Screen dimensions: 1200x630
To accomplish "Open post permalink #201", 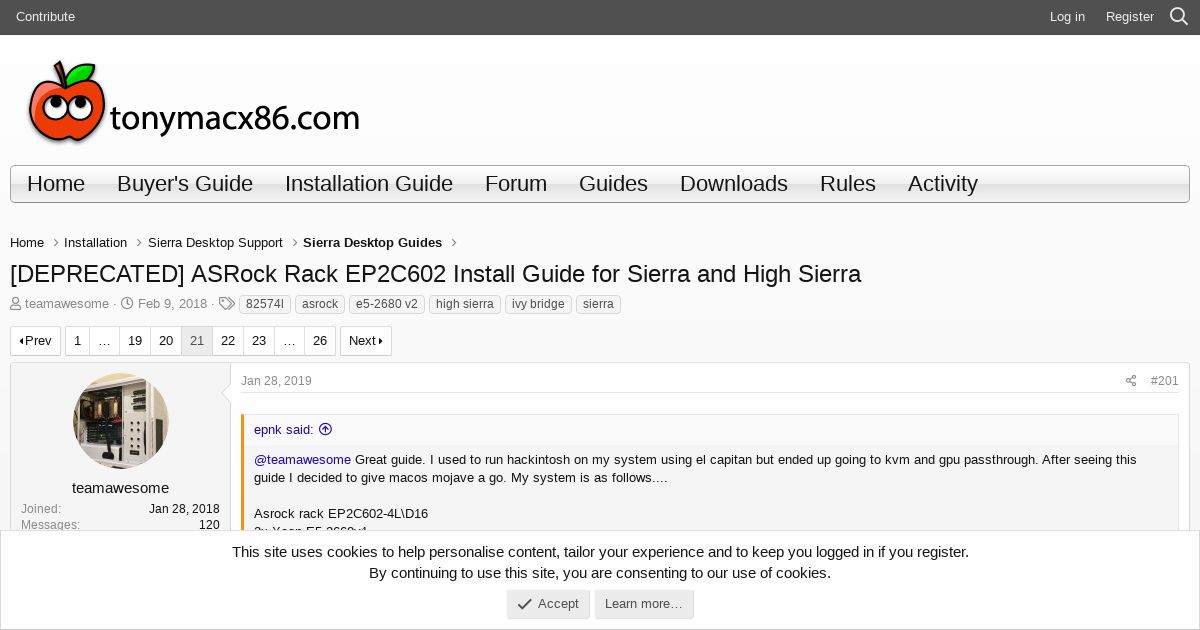I will point(1164,381).
